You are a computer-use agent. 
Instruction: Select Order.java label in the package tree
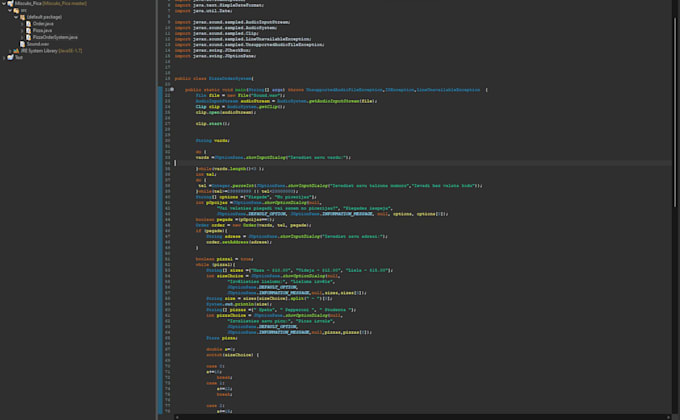tap(43, 24)
